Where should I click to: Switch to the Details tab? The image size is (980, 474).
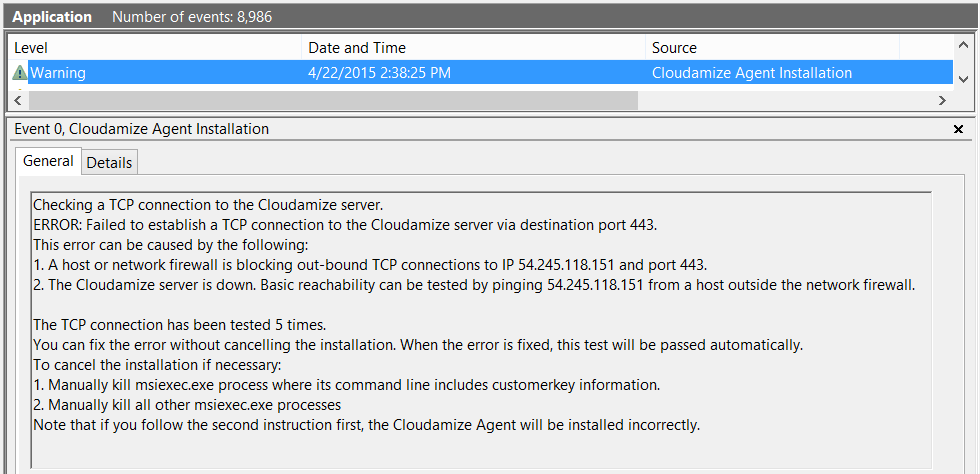pyautogui.click(x=109, y=162)
